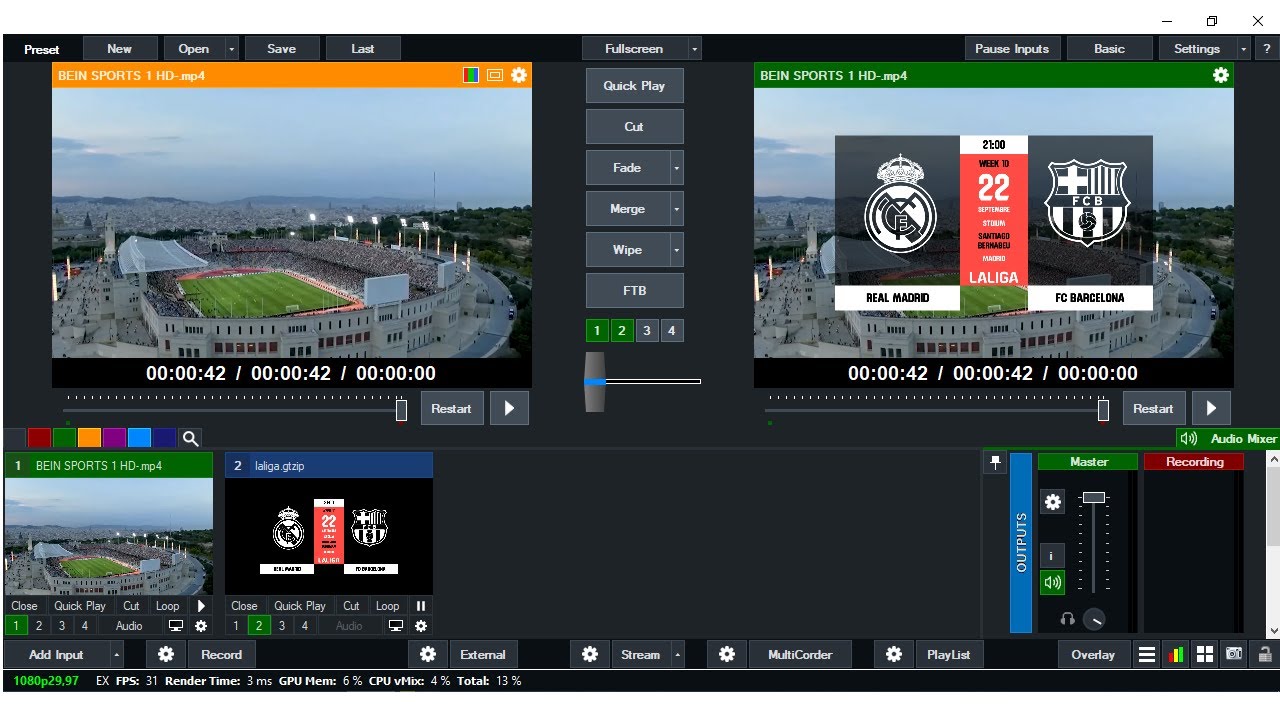The height and width of the screenshot is (720, 1280).
Task: Expand the Merge transition dropdown
Action: 677,209
